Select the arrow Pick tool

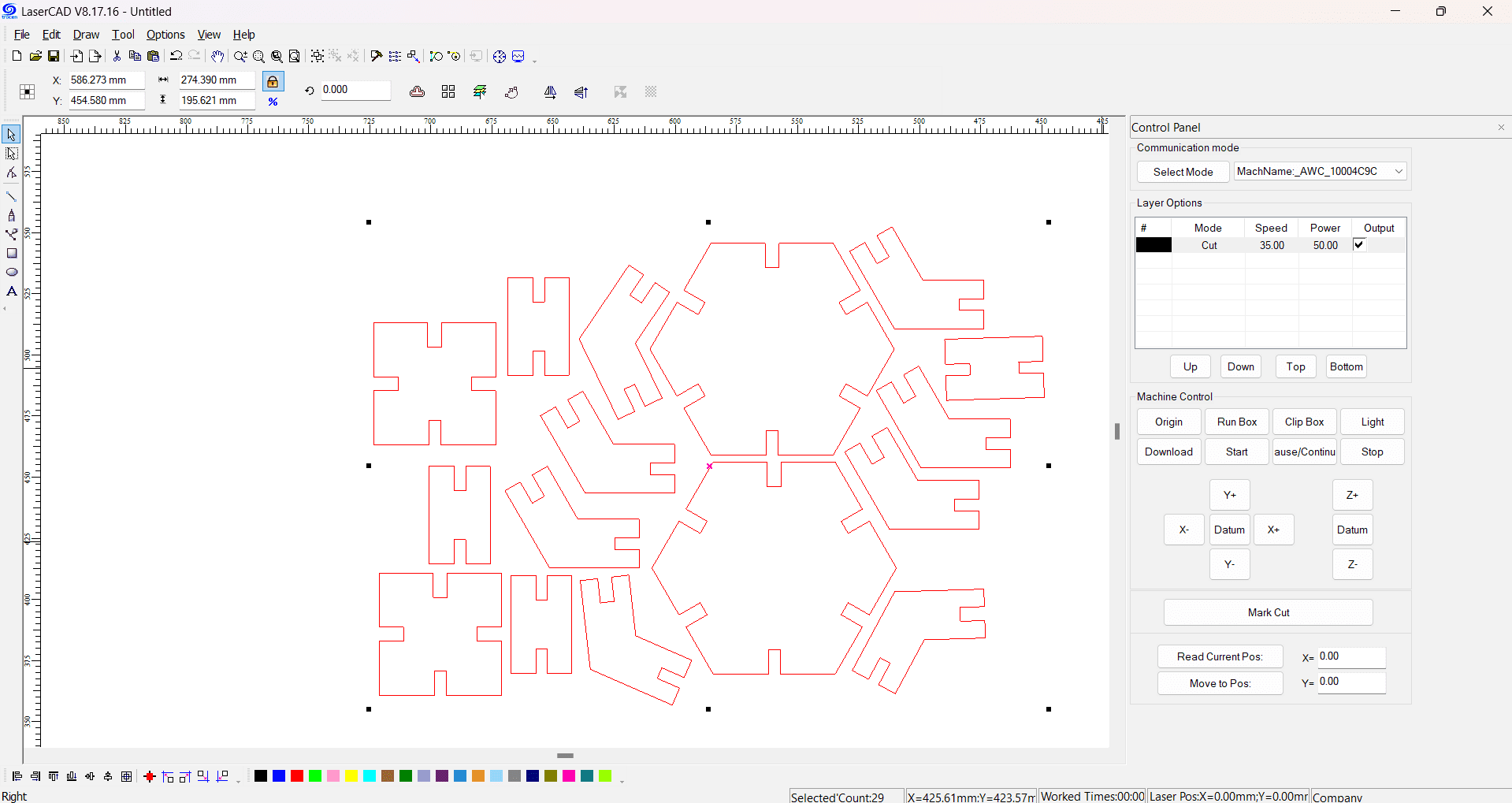click(11, 135)
